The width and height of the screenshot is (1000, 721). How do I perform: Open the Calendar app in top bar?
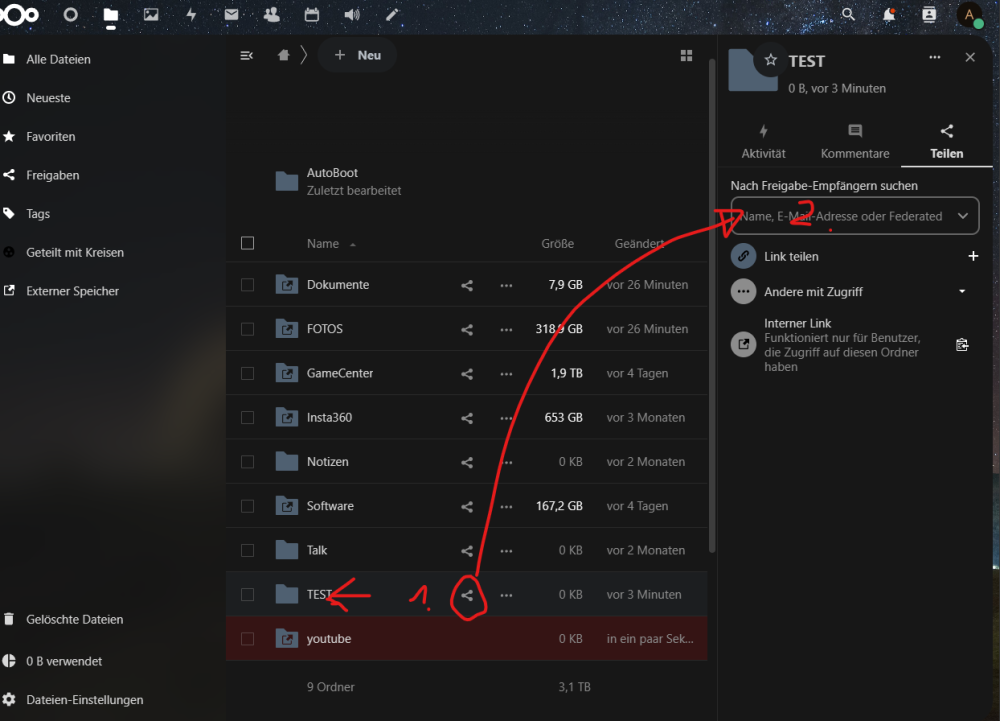pos(312,14)
